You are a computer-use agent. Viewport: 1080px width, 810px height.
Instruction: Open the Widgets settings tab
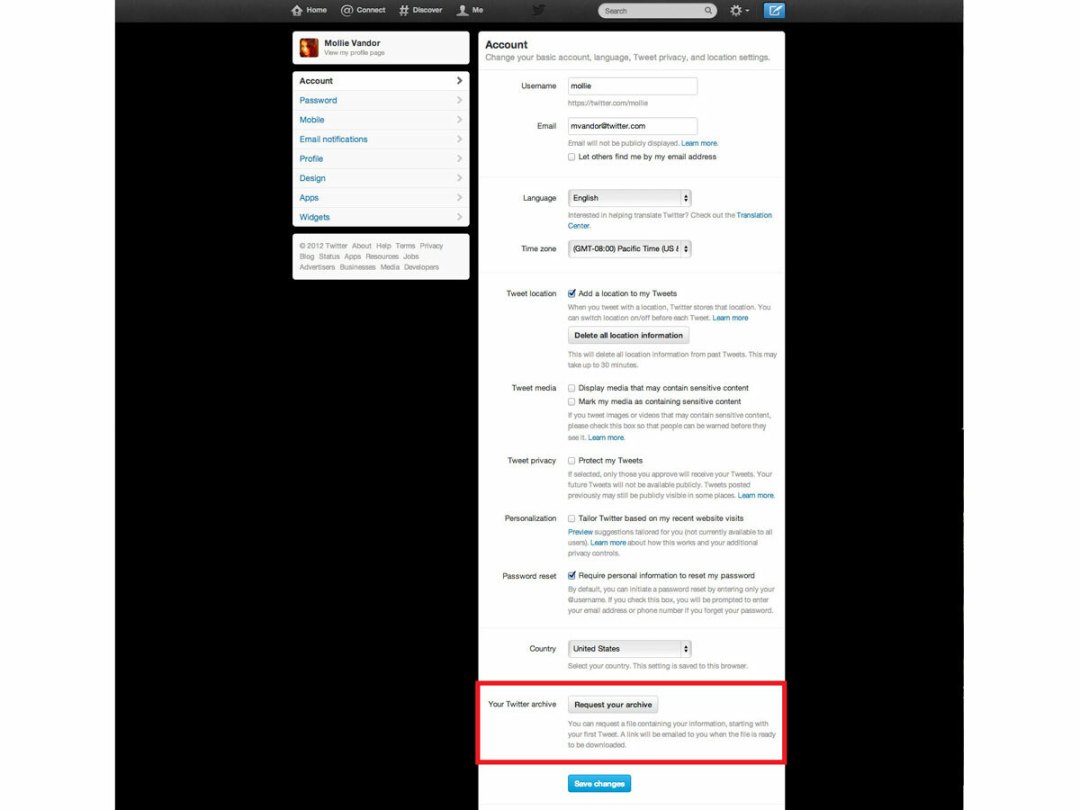click(x=381, y=217)
